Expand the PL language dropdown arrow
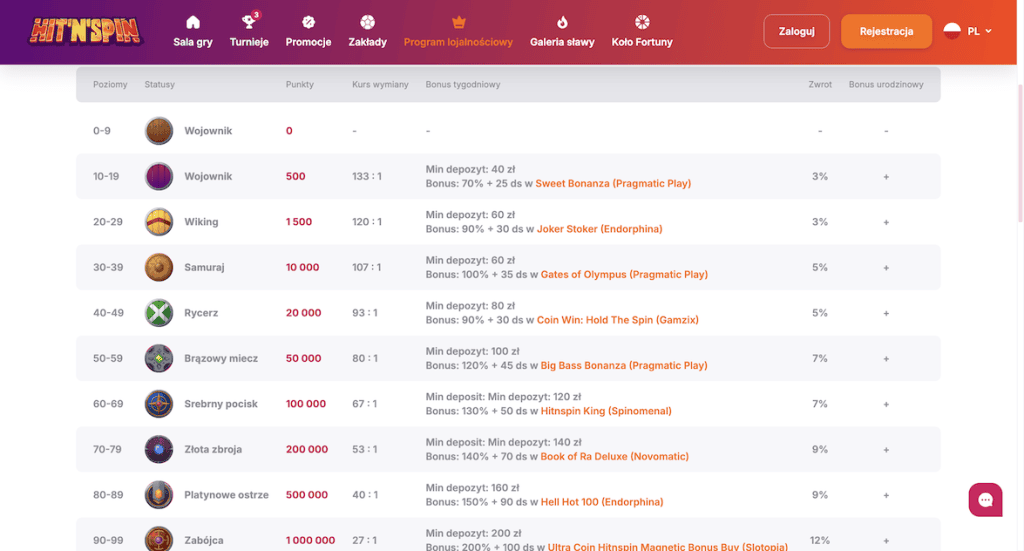Image resolution: width=1024 pixels, height=551 pixels. click(x=988, y=31)
